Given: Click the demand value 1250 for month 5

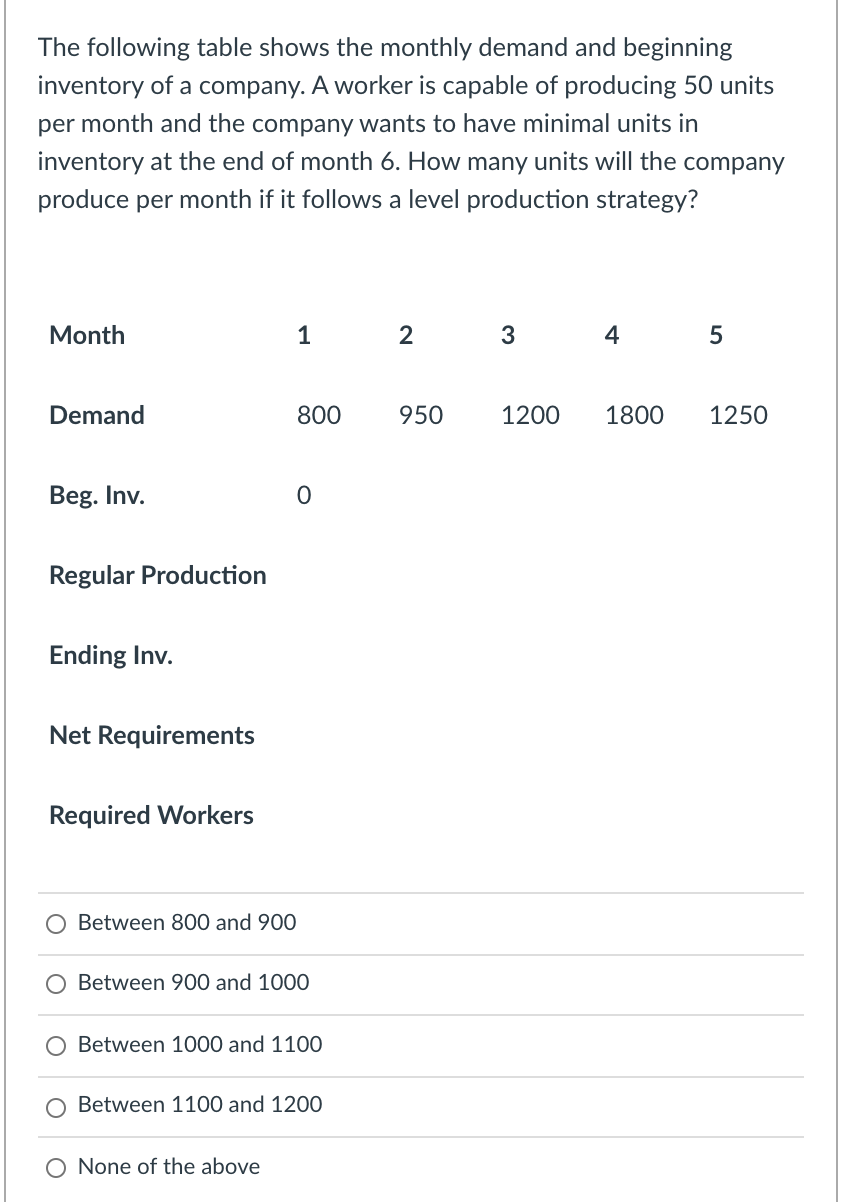Looking at the screenshot, I should tap(738, 415).
